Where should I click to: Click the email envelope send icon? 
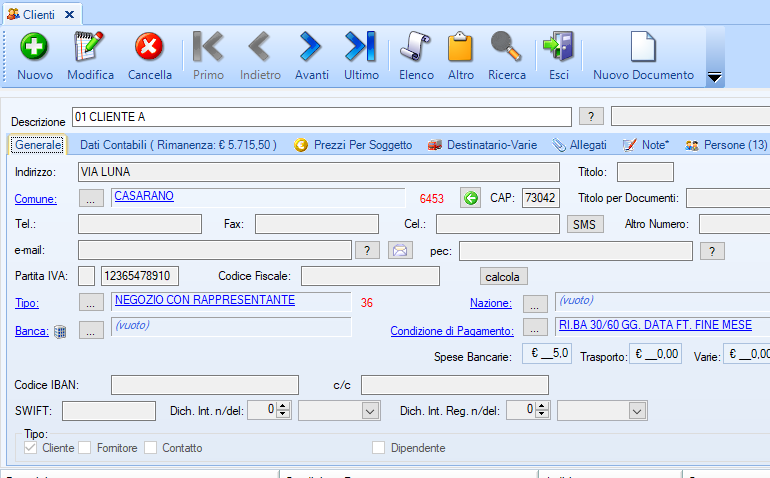tap(400, 250)
